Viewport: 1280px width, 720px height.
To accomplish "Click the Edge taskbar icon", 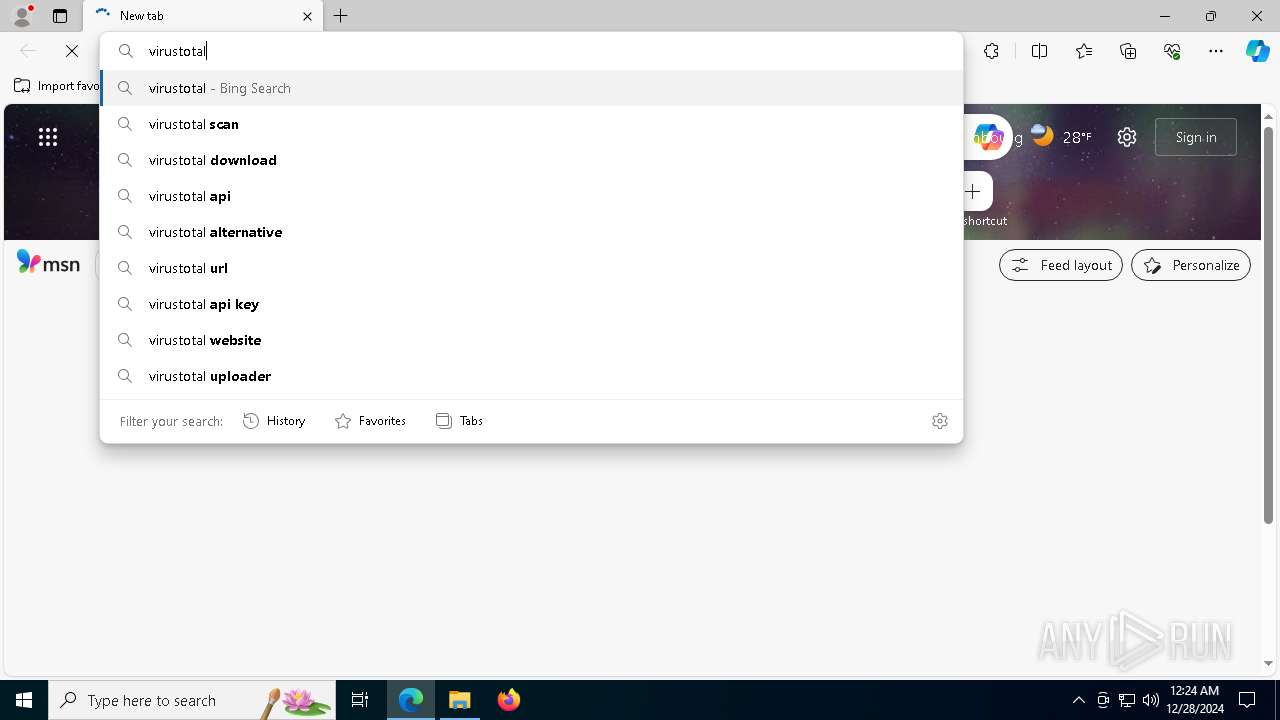I will pyautogui.click(x=411, y=700).
